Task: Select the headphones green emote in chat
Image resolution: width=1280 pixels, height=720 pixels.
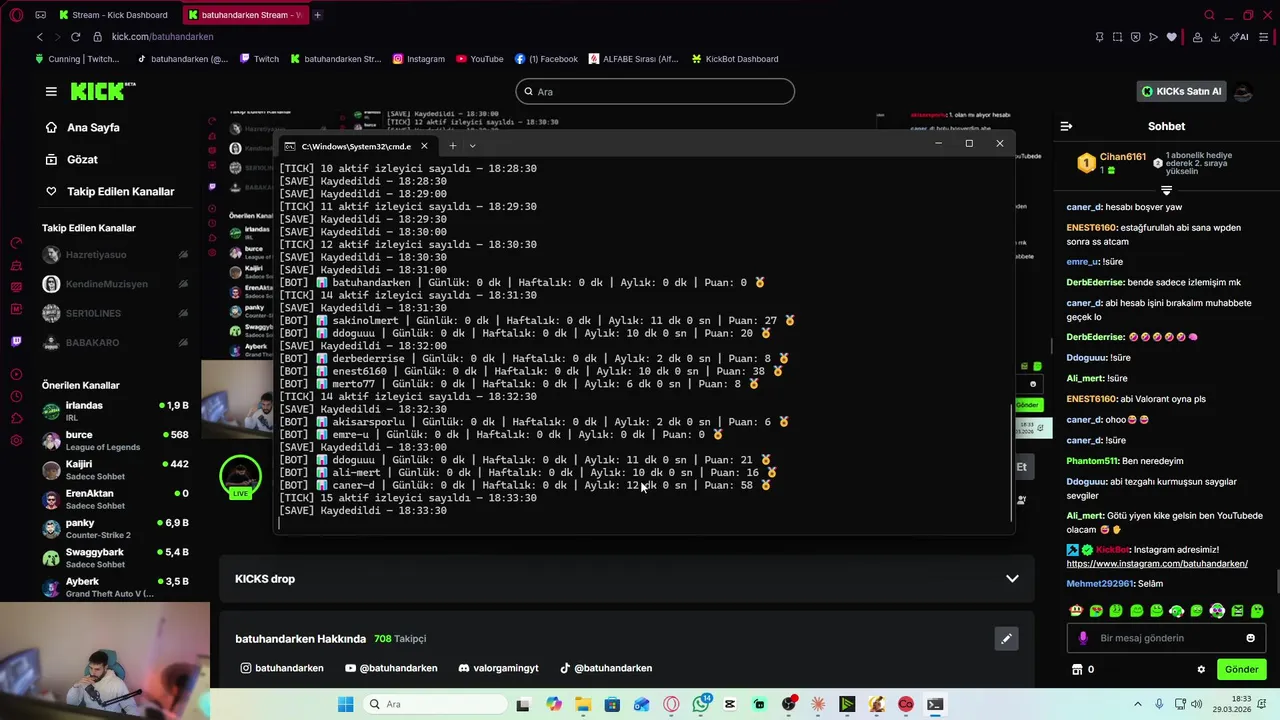Action: (x=1177, y=611)
